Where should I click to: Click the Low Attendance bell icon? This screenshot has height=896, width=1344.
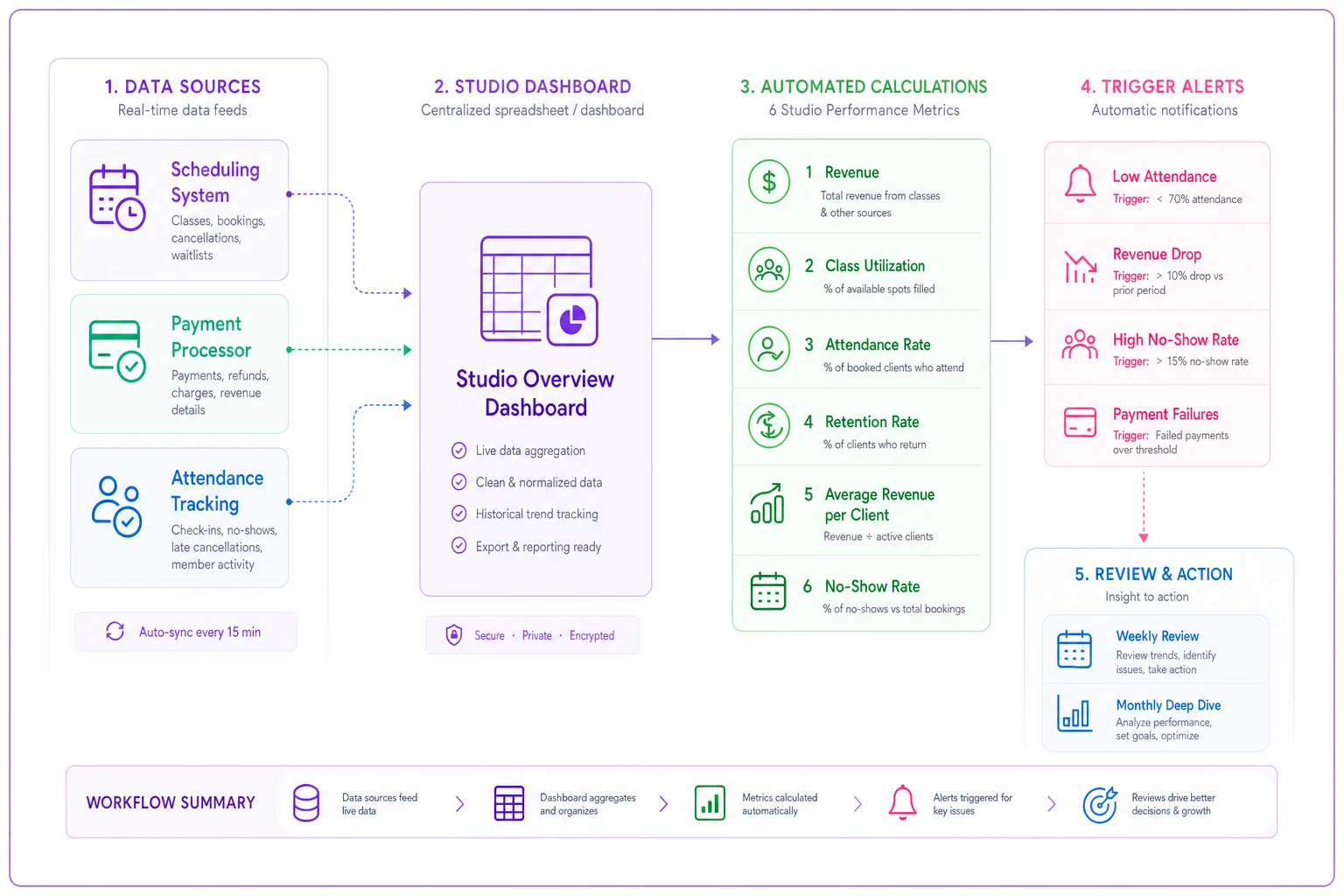click(x=1080, y=184)
